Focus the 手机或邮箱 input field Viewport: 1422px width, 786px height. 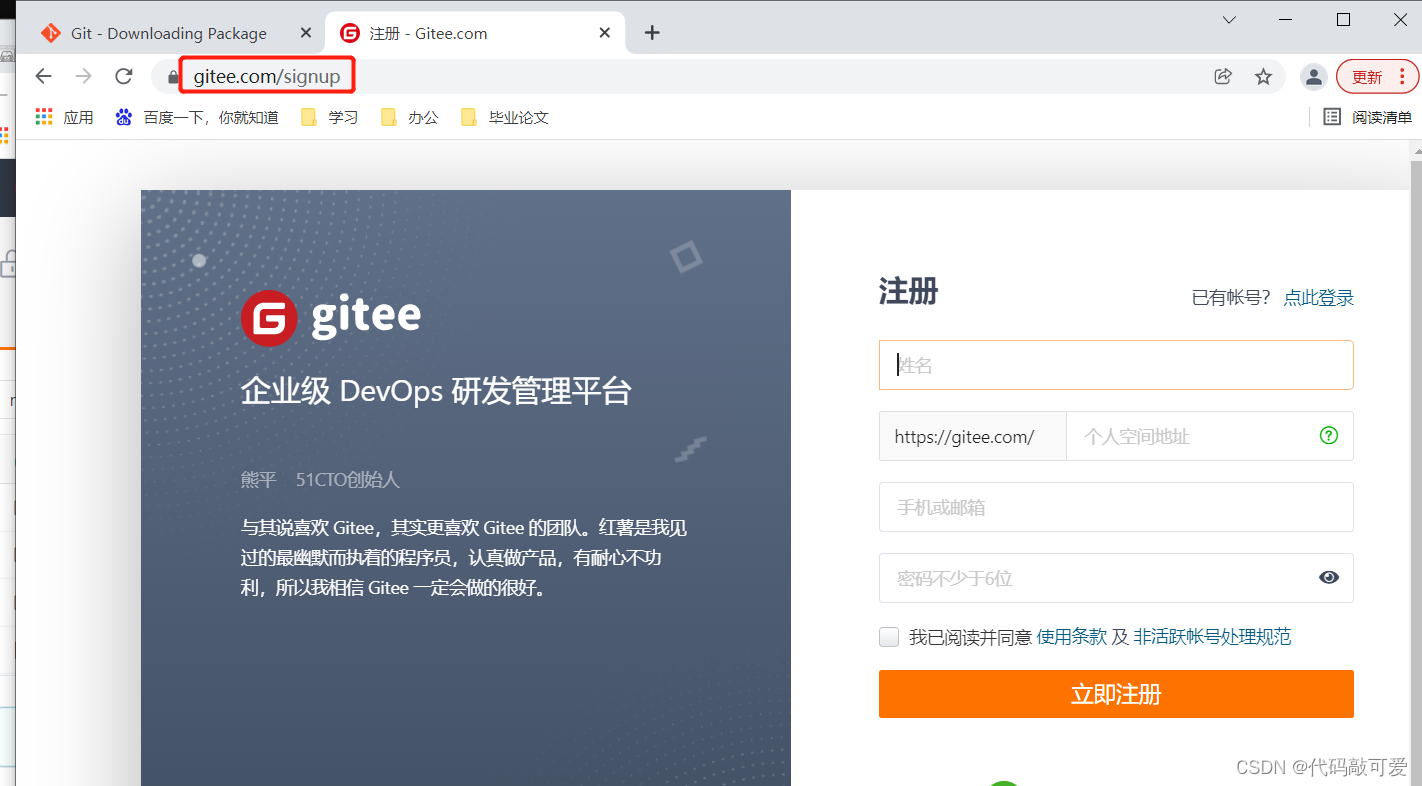1116,507
